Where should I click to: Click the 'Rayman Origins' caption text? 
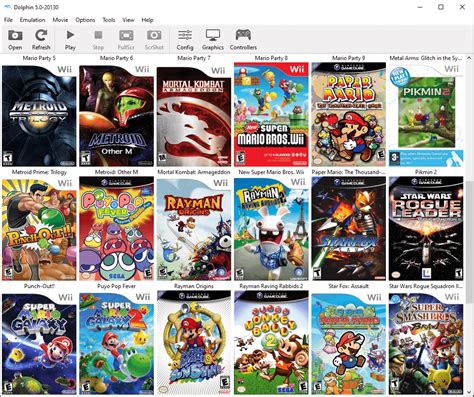[x=194, y=286]
